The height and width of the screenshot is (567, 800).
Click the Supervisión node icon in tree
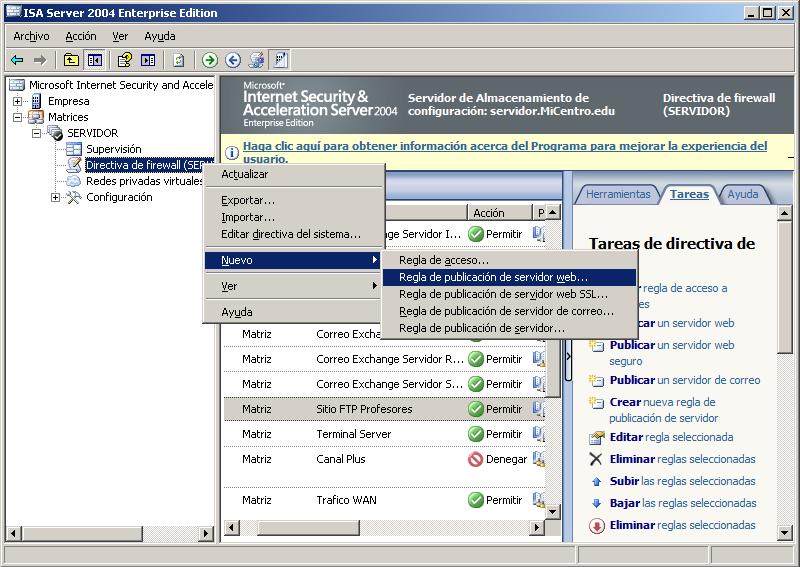click(73, 149)
